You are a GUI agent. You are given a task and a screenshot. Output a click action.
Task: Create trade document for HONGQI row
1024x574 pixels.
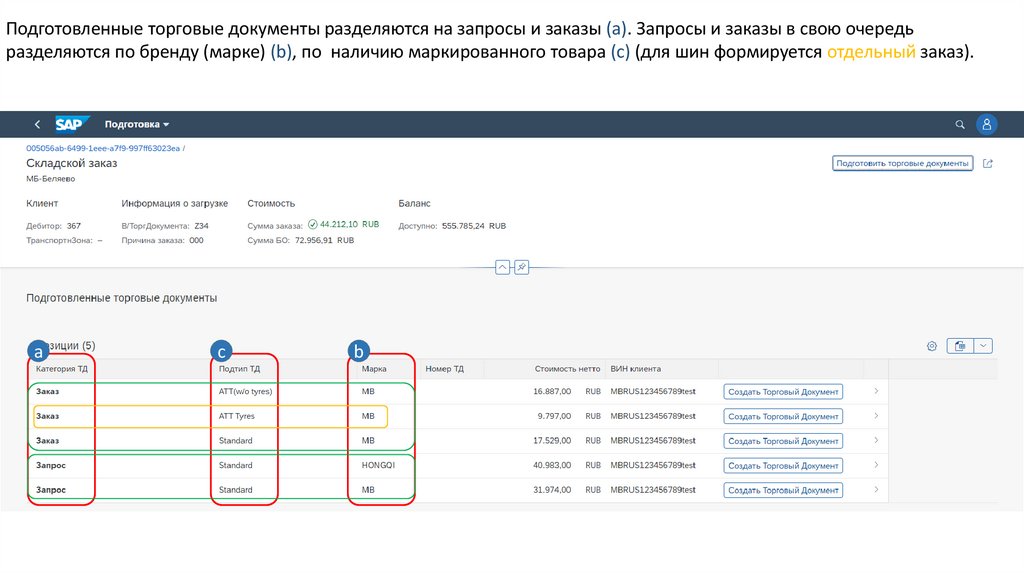coord(783,466)
